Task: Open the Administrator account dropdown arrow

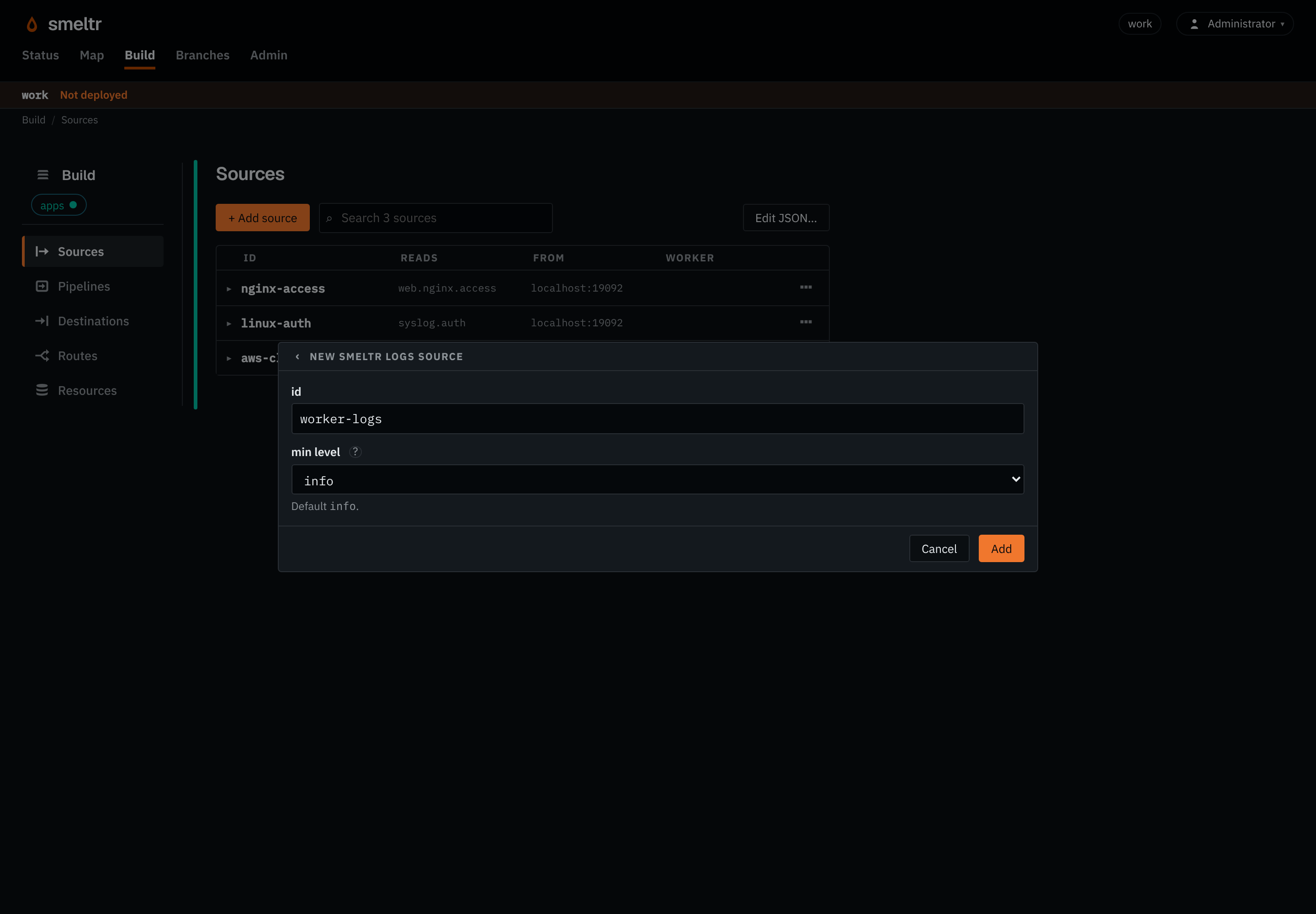Action: point(1282,24)
